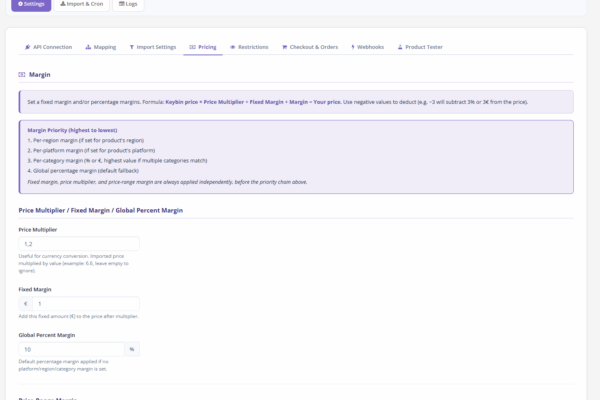Click the gear icon on Settings button
Viewport: 600px width, 400px height.
pyautogui.click(x=20, y=4)
